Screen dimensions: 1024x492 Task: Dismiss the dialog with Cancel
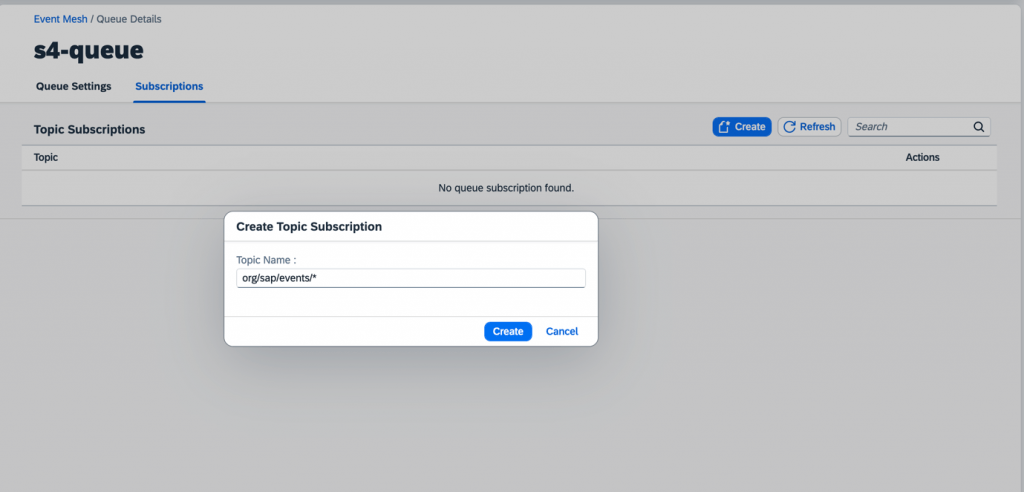point(562,331)
